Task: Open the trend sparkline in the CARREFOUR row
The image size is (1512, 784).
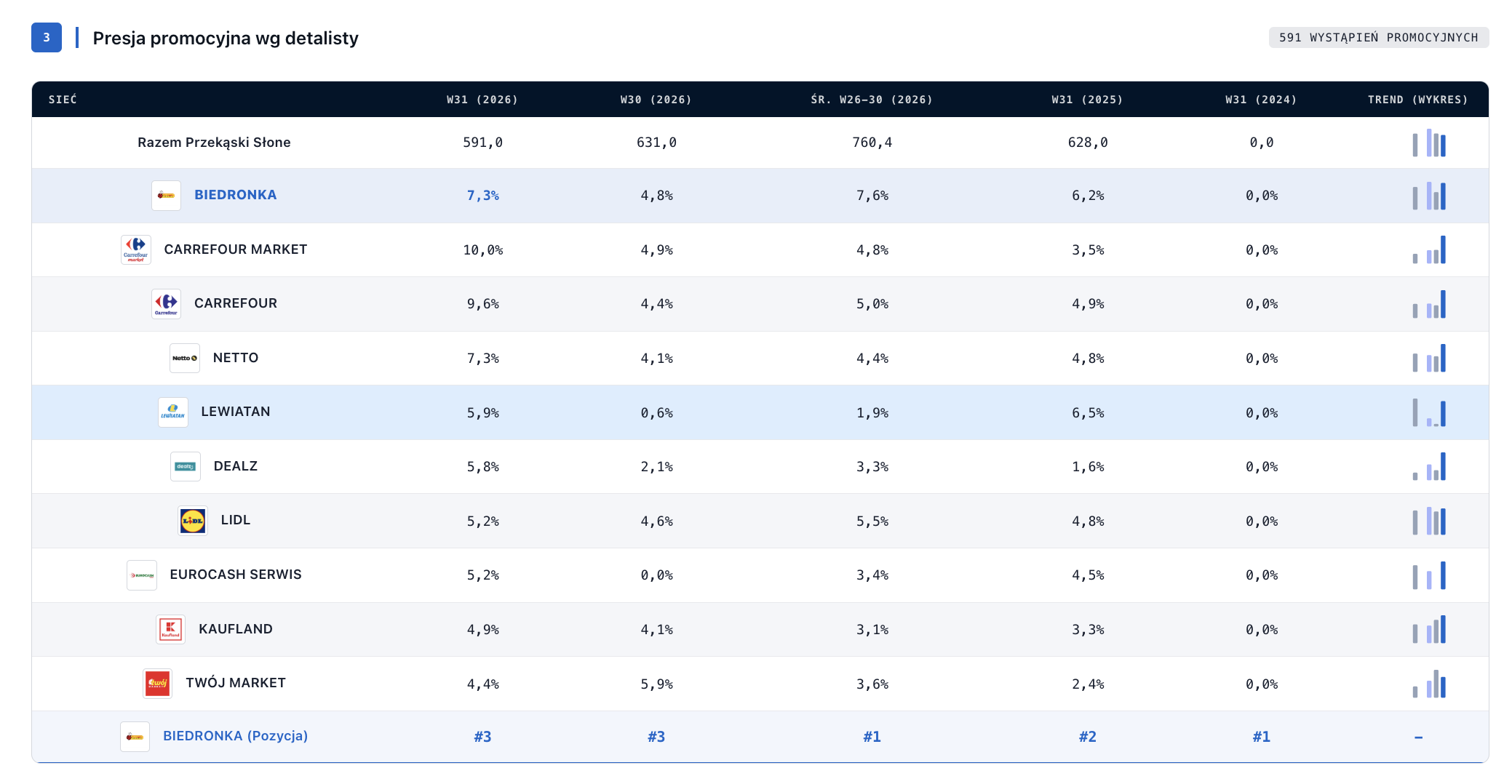Action: coord(1429,304)
